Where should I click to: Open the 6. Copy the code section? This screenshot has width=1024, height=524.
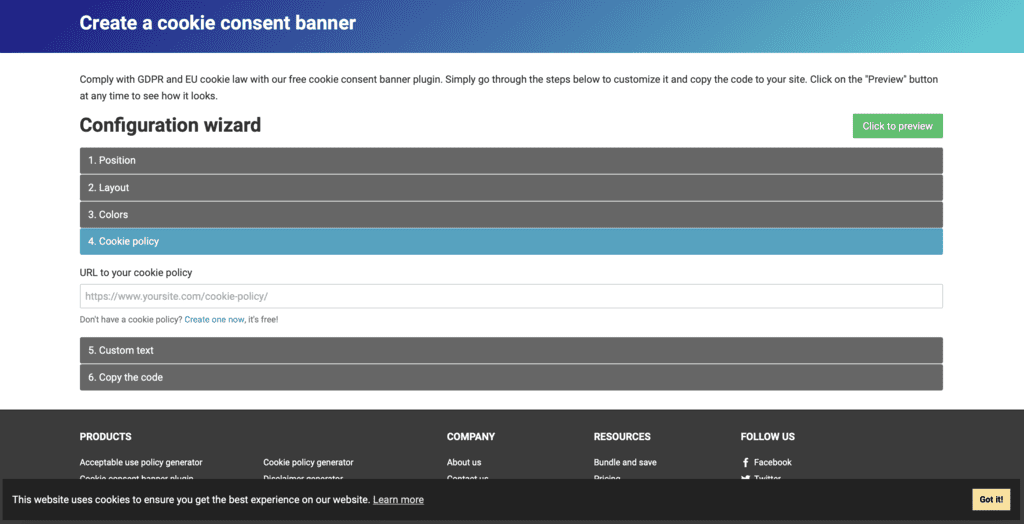(510, 378)
